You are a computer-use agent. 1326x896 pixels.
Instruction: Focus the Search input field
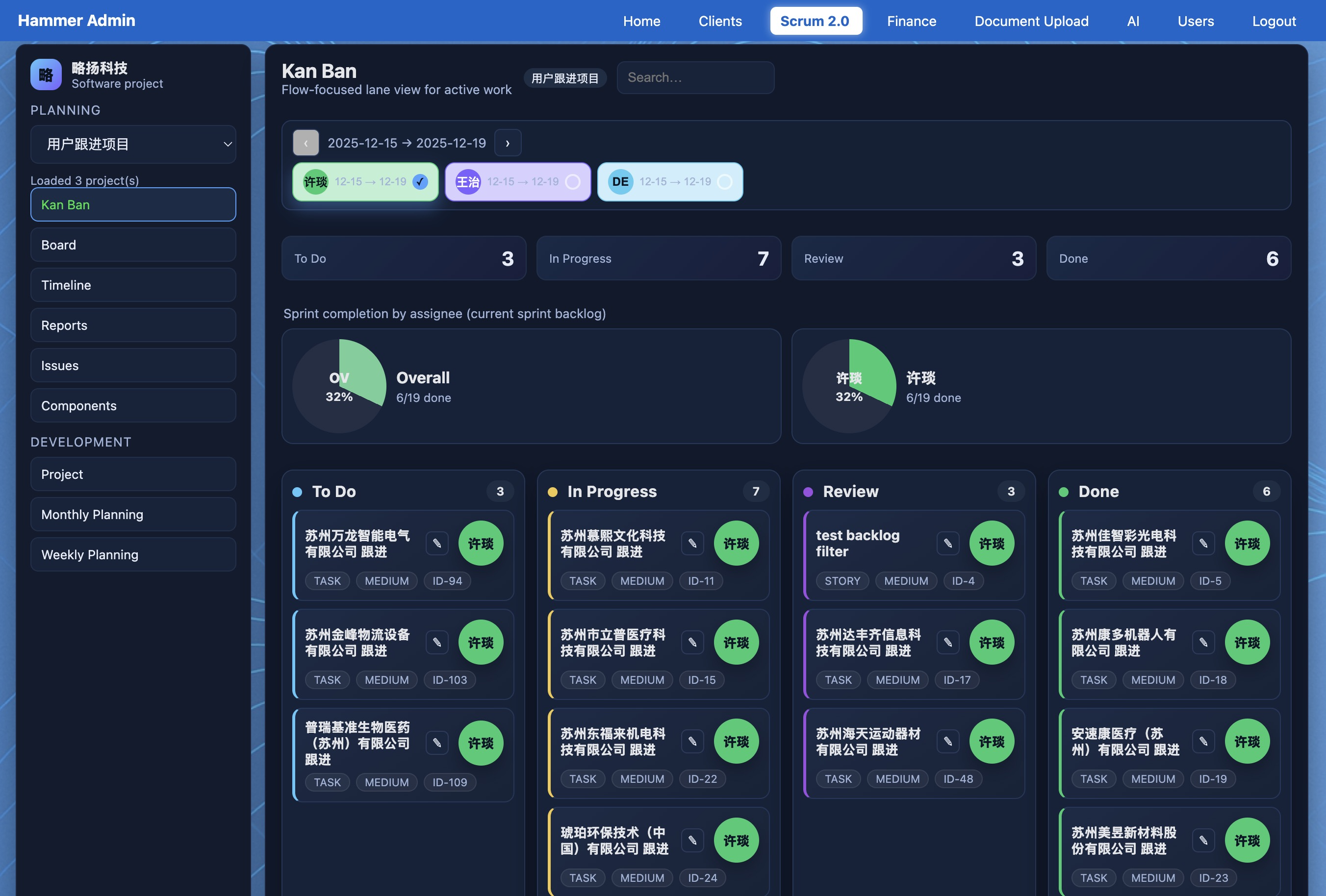click(695, 77)
